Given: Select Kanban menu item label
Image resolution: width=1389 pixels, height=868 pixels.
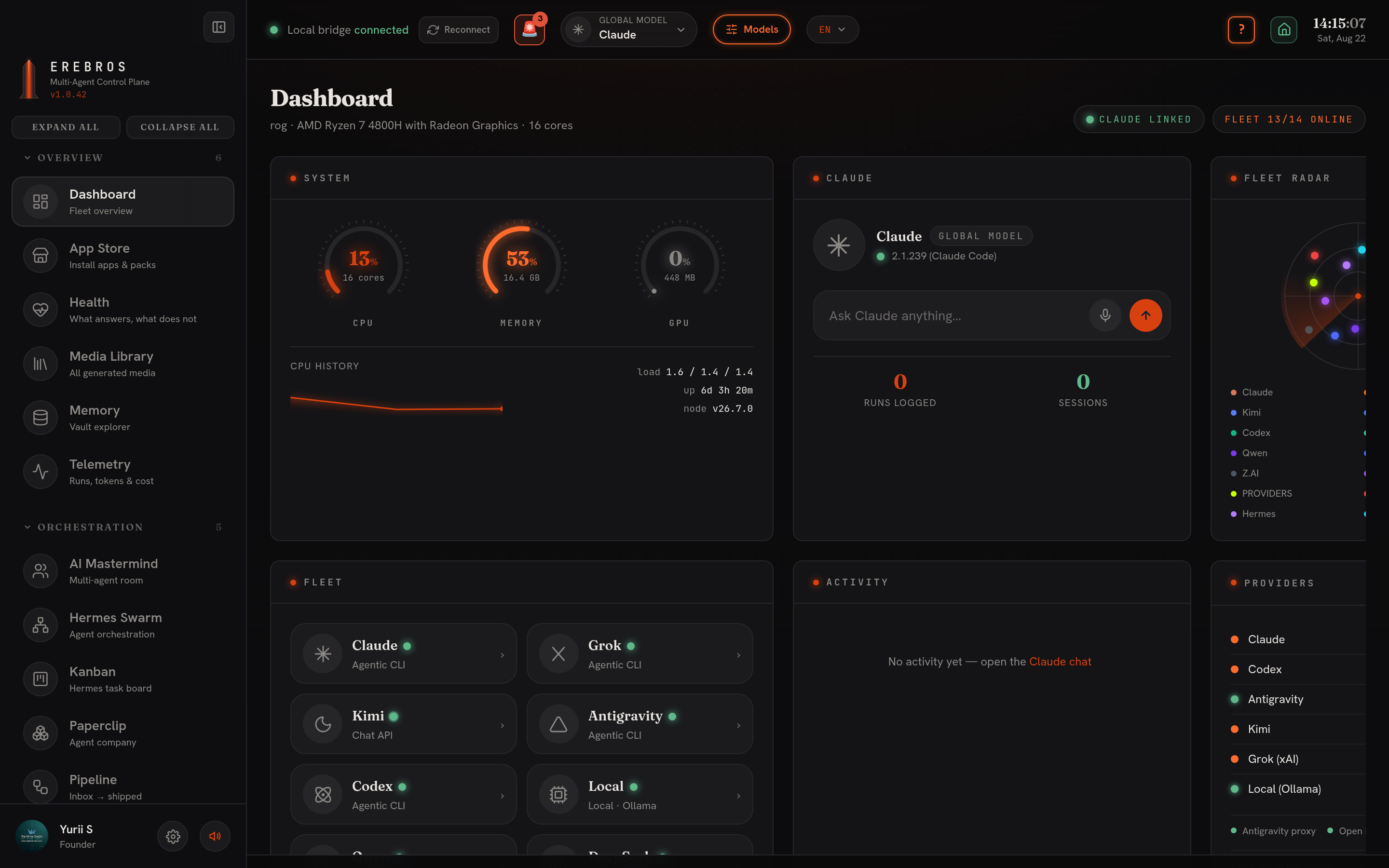Looking at the screenshot, I should tap(93, 671).
